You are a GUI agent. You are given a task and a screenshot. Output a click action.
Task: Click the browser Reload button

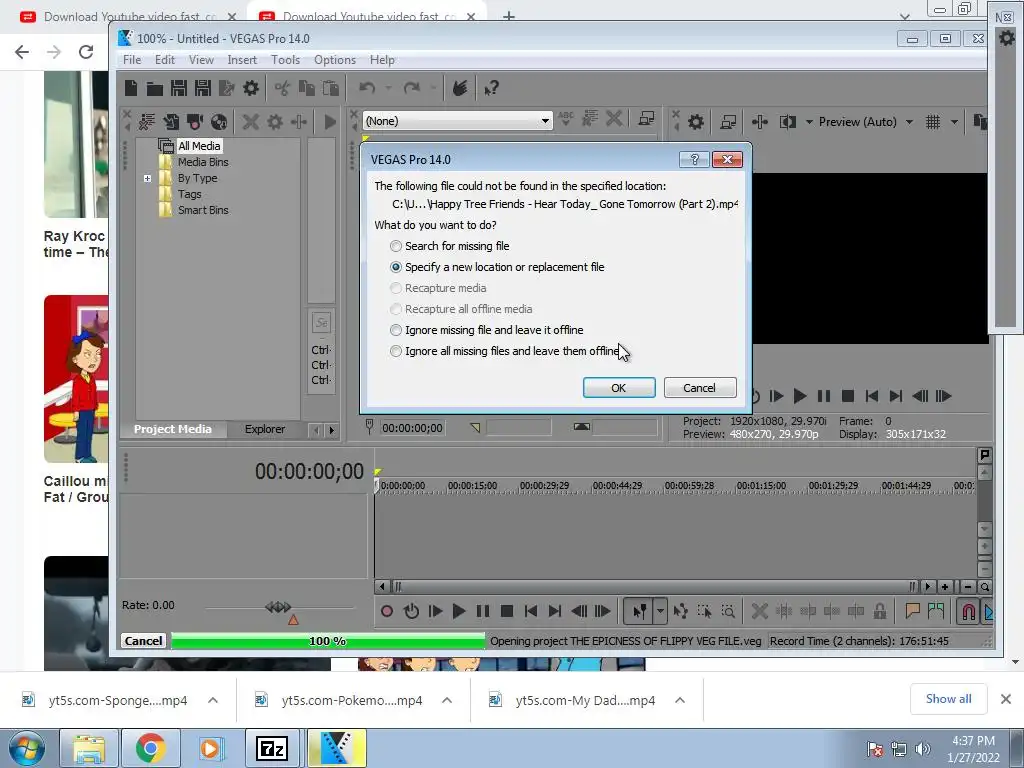[x=86, y=52]
